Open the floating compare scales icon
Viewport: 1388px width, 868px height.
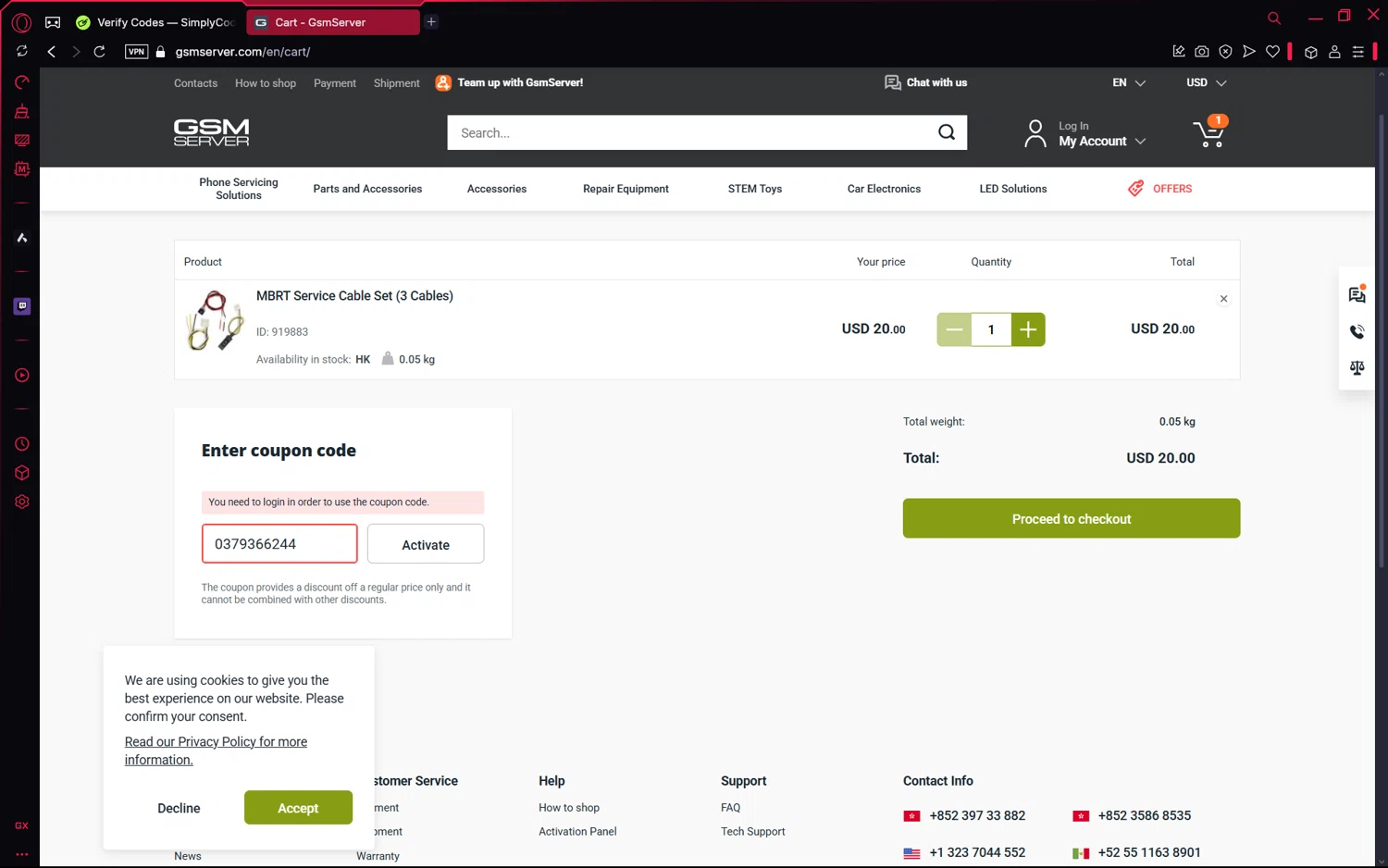(x=1357, y=367)
